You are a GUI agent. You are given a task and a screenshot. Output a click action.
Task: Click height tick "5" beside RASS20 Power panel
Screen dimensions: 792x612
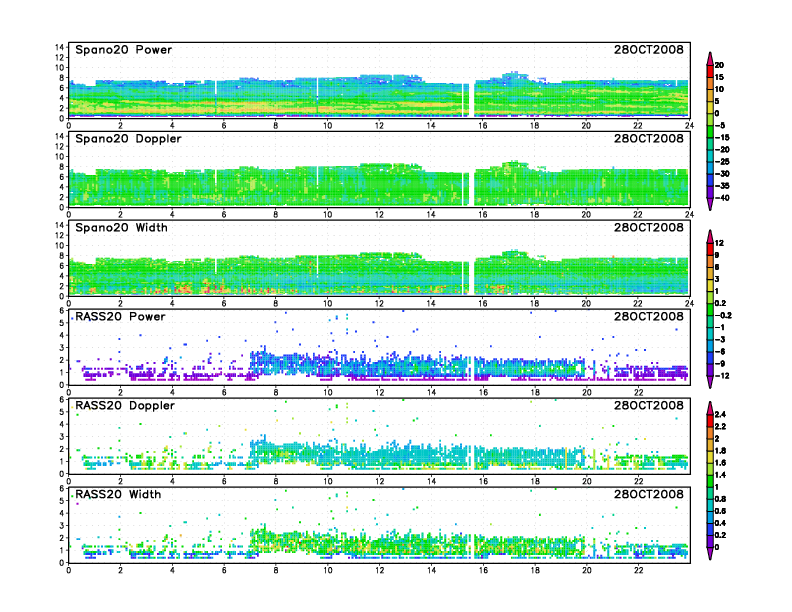pos(62,323)
